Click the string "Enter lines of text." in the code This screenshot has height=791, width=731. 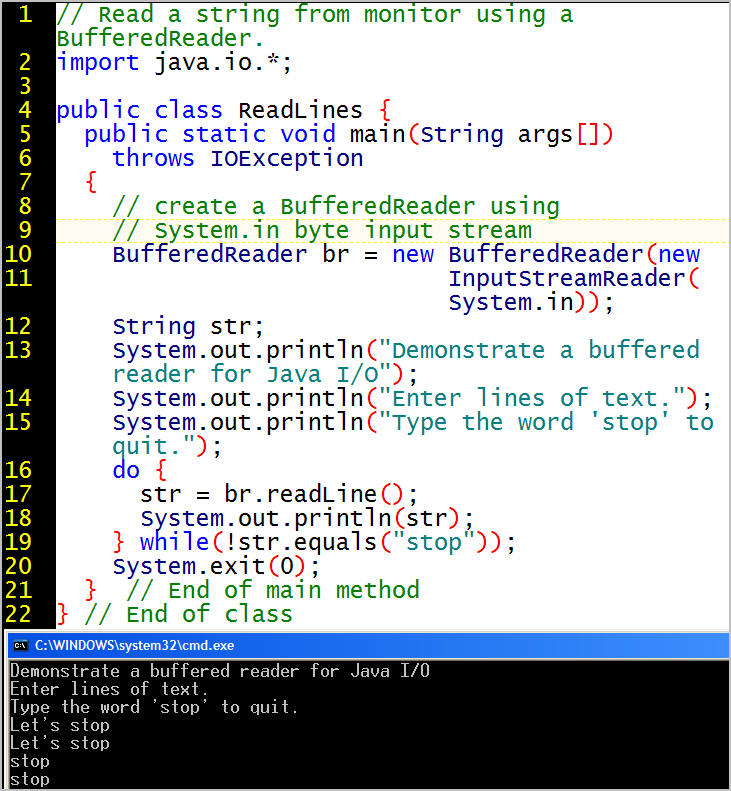coord(532,399)
